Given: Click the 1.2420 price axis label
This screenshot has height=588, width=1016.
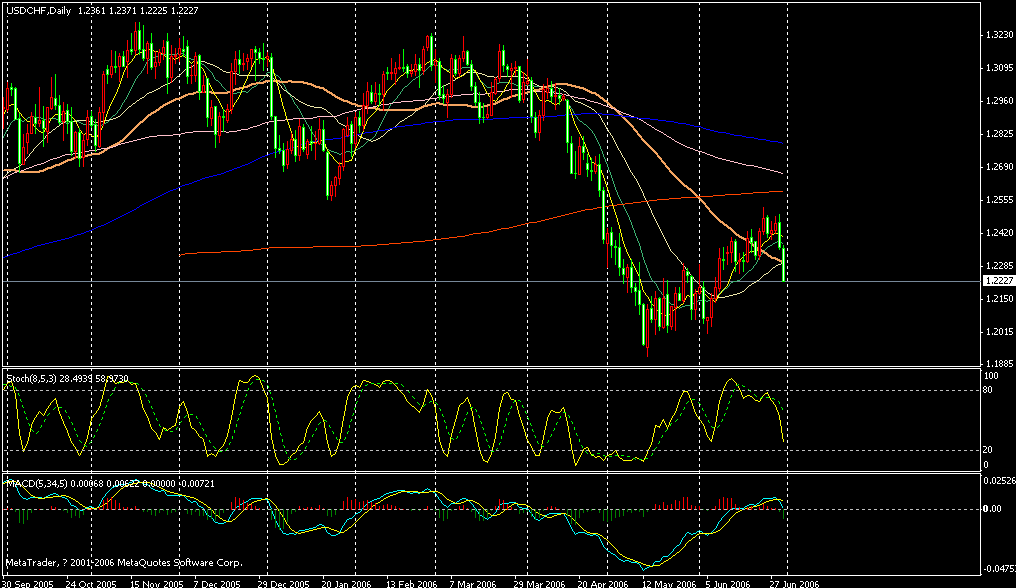Looking at the screenshot, I should pos(999,233).
